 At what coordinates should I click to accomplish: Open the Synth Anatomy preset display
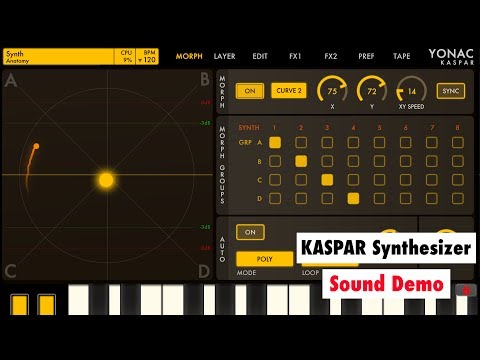click(58, 57)
